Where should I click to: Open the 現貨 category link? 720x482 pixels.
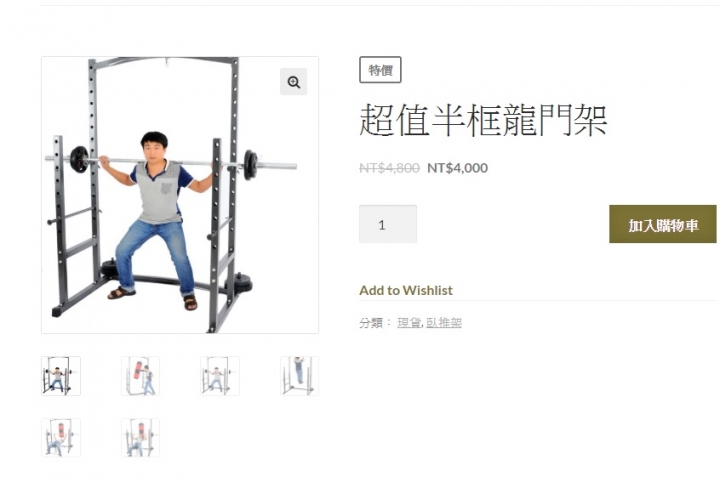pyautogui.click(x=409, y=323)
